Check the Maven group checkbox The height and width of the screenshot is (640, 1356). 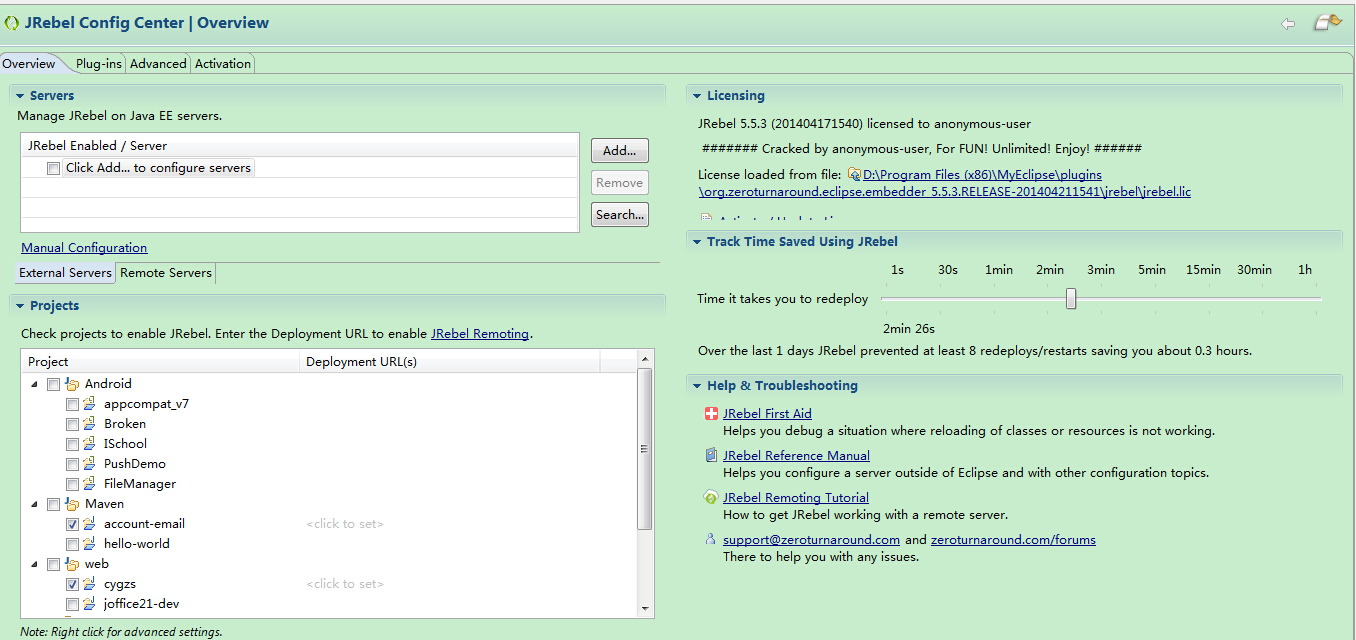tap(53, 504)
